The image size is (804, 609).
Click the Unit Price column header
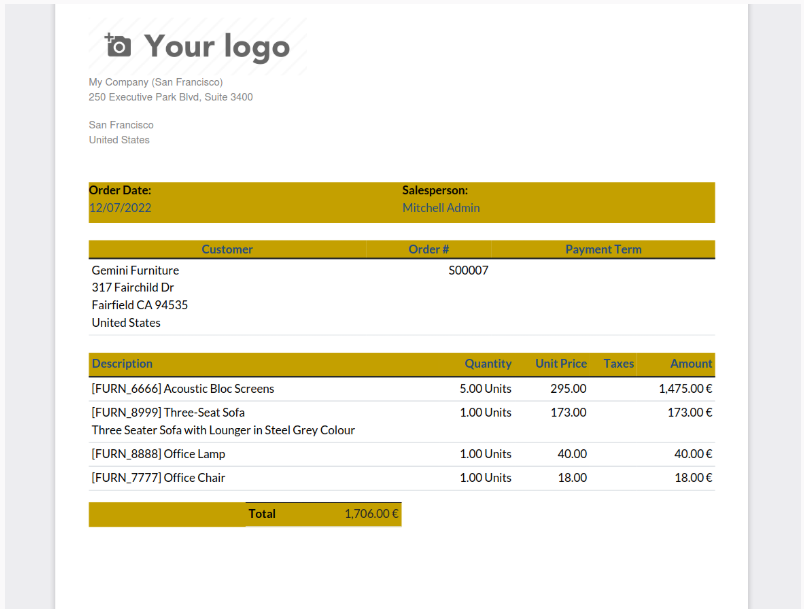click(560, 364)
